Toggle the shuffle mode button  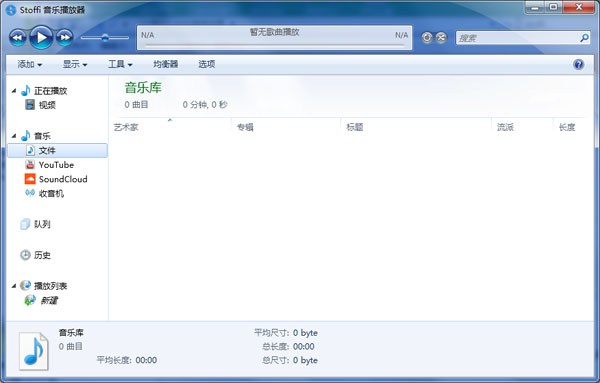point(441,37)
